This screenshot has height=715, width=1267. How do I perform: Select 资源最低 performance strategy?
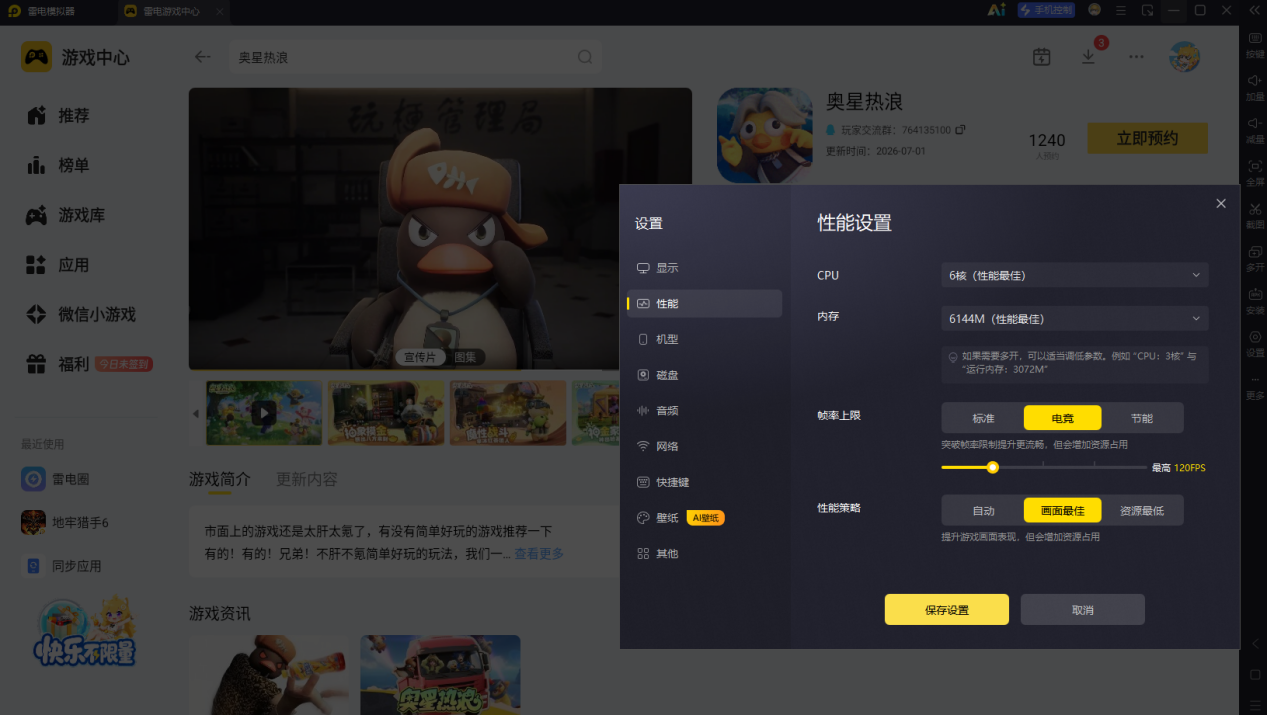pos(1141,510)
